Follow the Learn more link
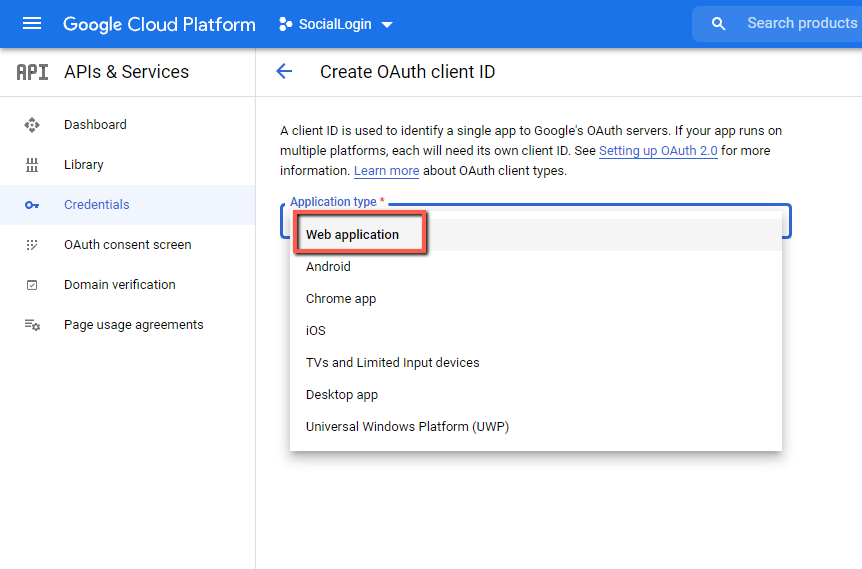This screenshot has width=862, height=569. click(x=386, y=171)
